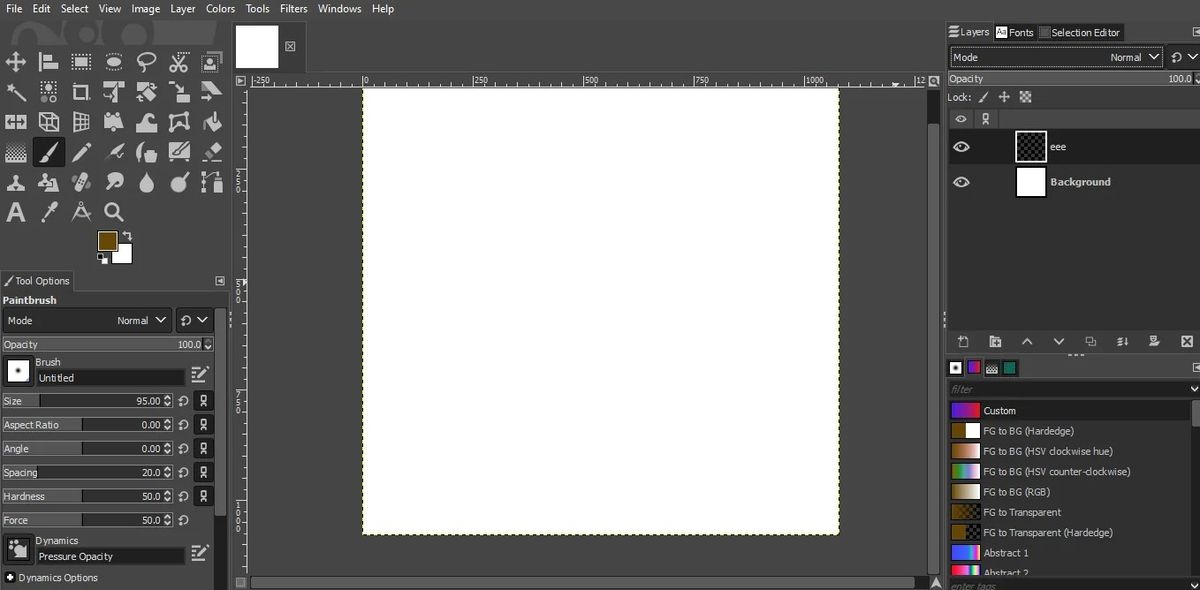Select the Move tool

tap(16, 62)
